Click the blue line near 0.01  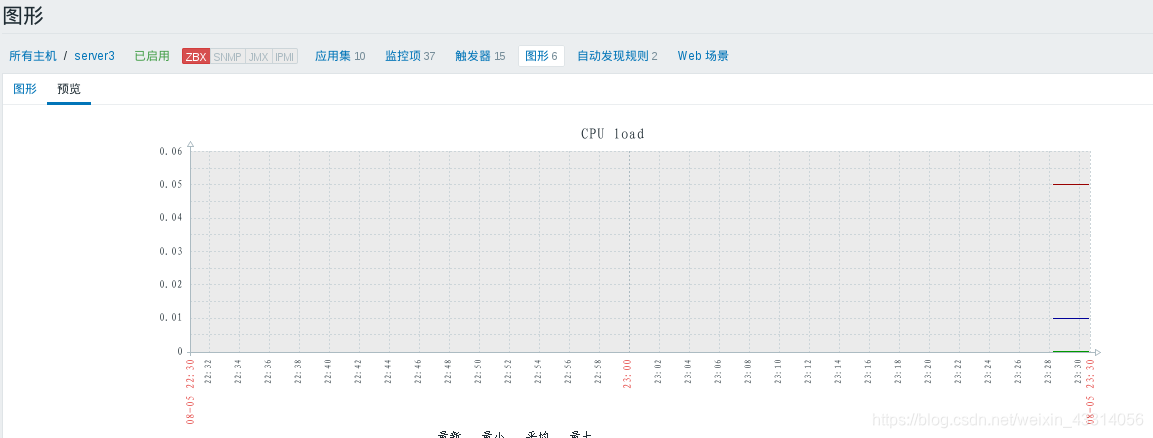pos(1071,318)
